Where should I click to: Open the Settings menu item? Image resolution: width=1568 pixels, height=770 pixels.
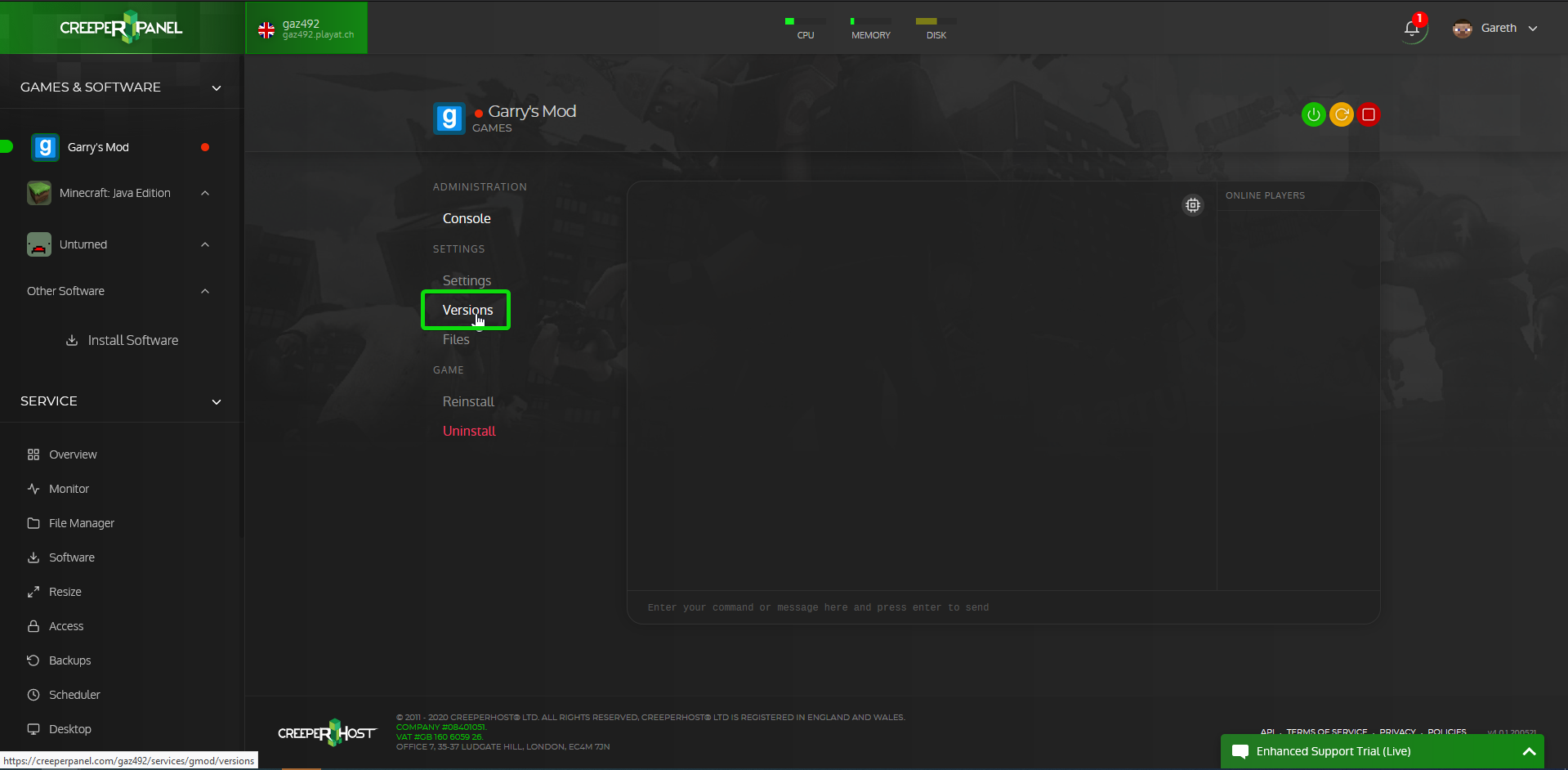tap(467, 280)
